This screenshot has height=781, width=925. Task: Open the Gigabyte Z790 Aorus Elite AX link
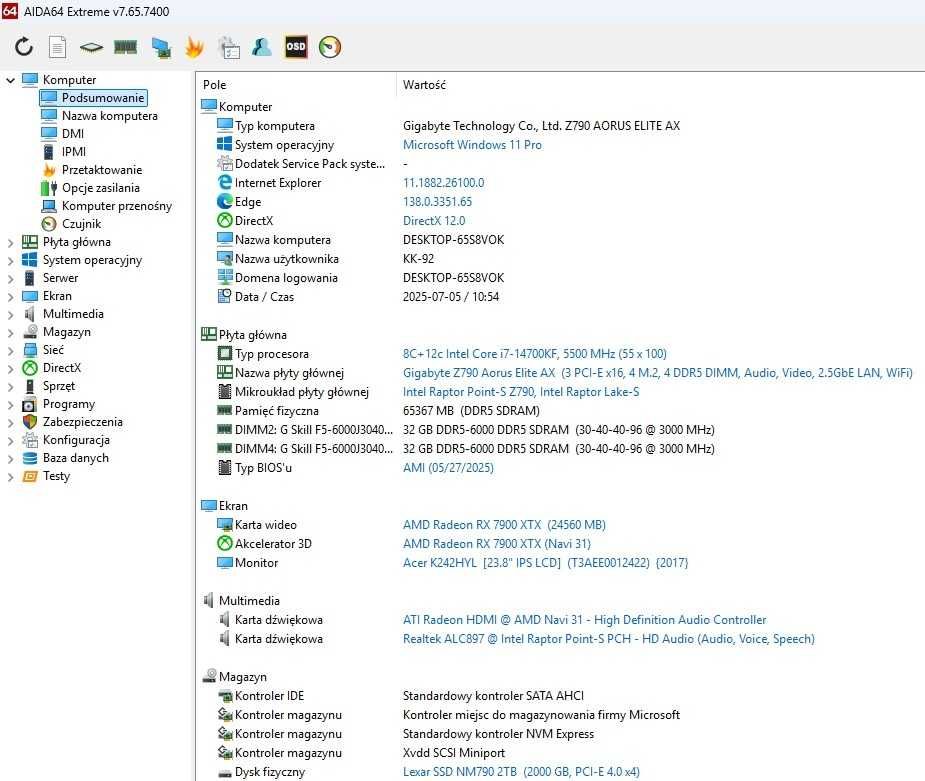tap(657, 373)
